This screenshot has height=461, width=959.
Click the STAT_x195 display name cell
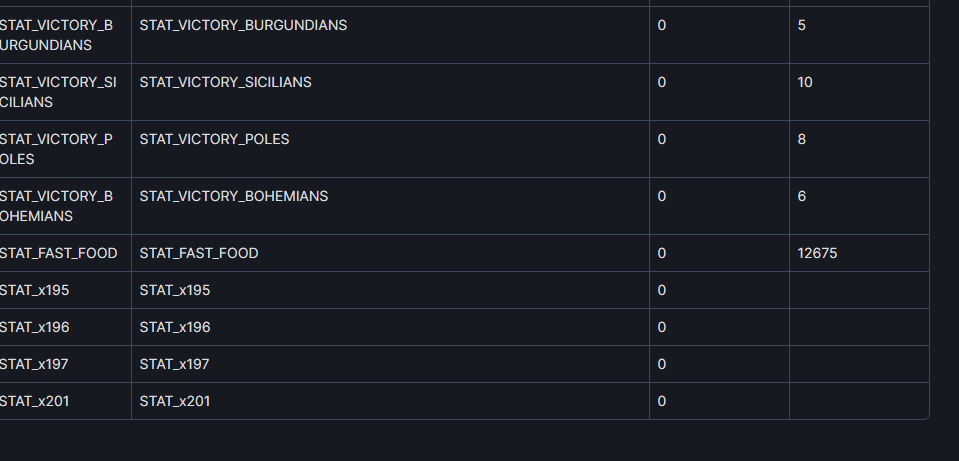click(x=390, y=290)
